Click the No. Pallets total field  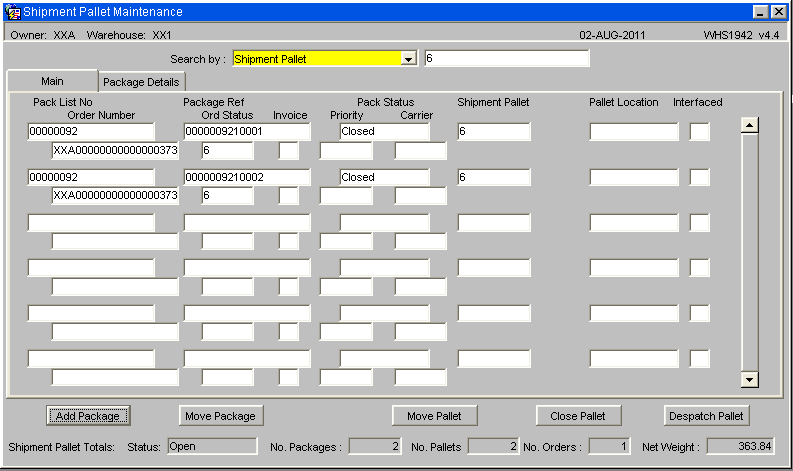(x=493, y=446)
